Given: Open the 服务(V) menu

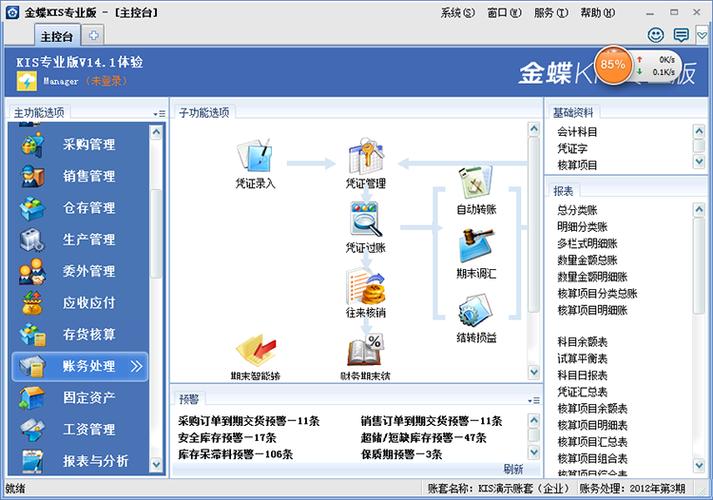Looking at the screenshot, I should coord(551,13).
